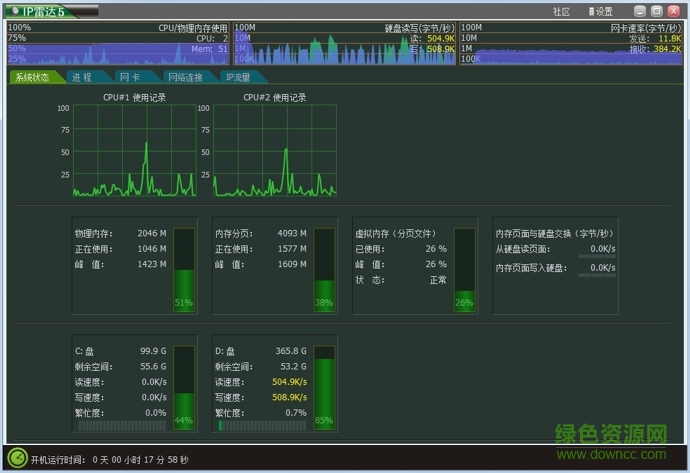Open the IP流量 tab

pyautogui.click(x=238, y=77)
